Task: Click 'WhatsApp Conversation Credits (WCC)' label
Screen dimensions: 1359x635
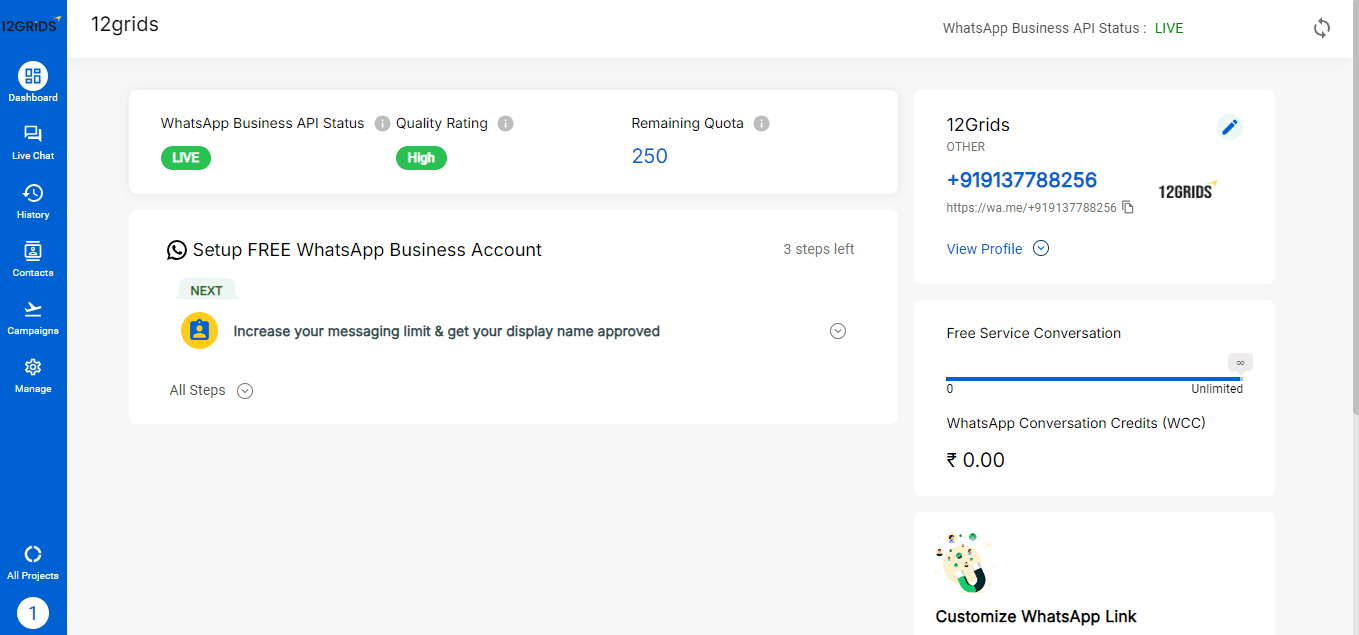Action: tap(1076, 423)
